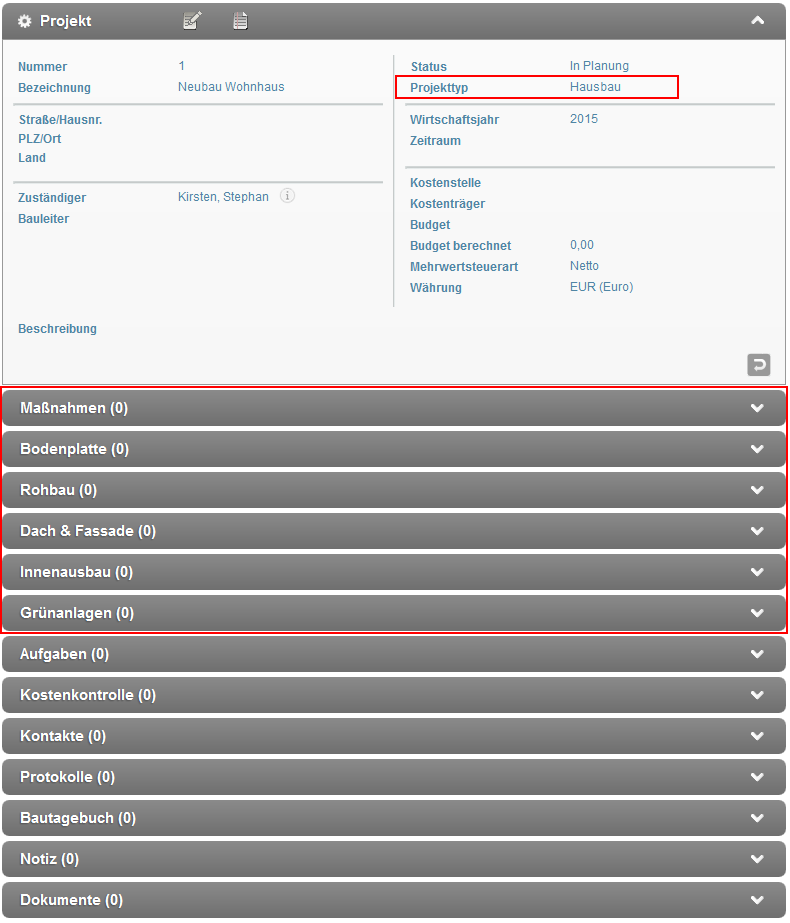Screen dimensions: 790x923
Task: Collapse the Projekt panel using the chevron
Action: click(x=757, y=20)
